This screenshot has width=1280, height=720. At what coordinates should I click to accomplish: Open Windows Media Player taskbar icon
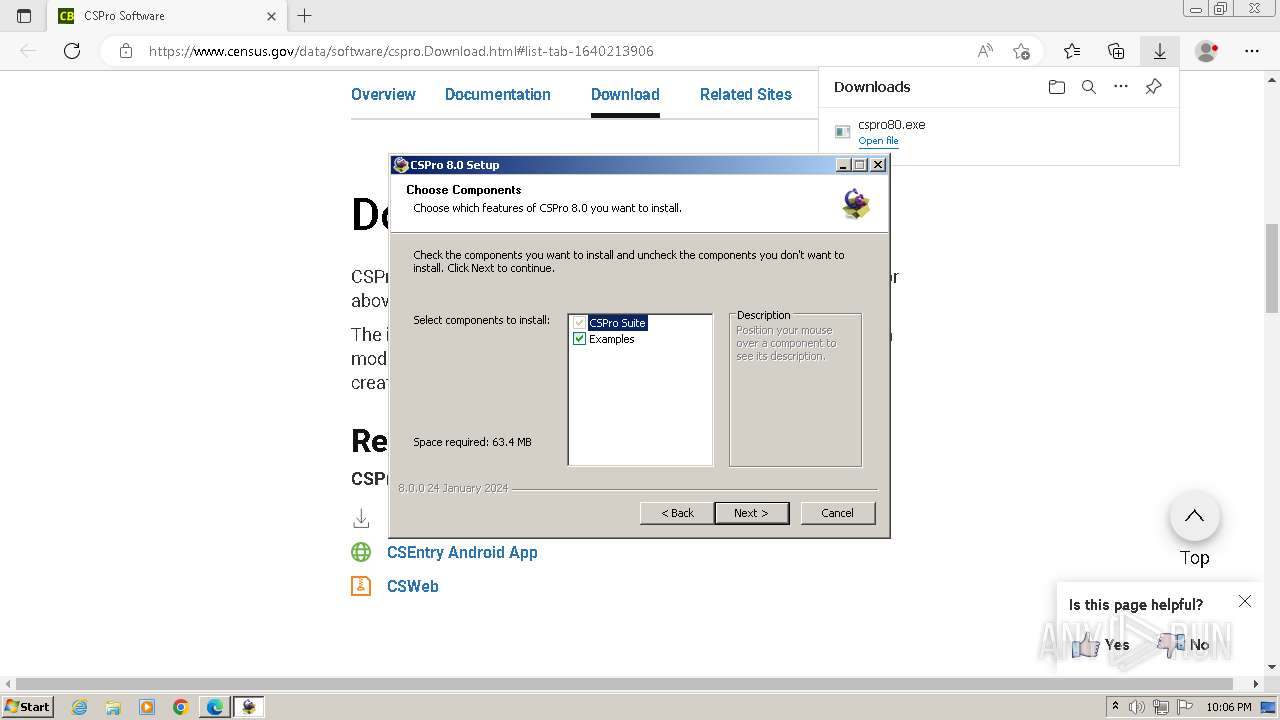[147, 707]
